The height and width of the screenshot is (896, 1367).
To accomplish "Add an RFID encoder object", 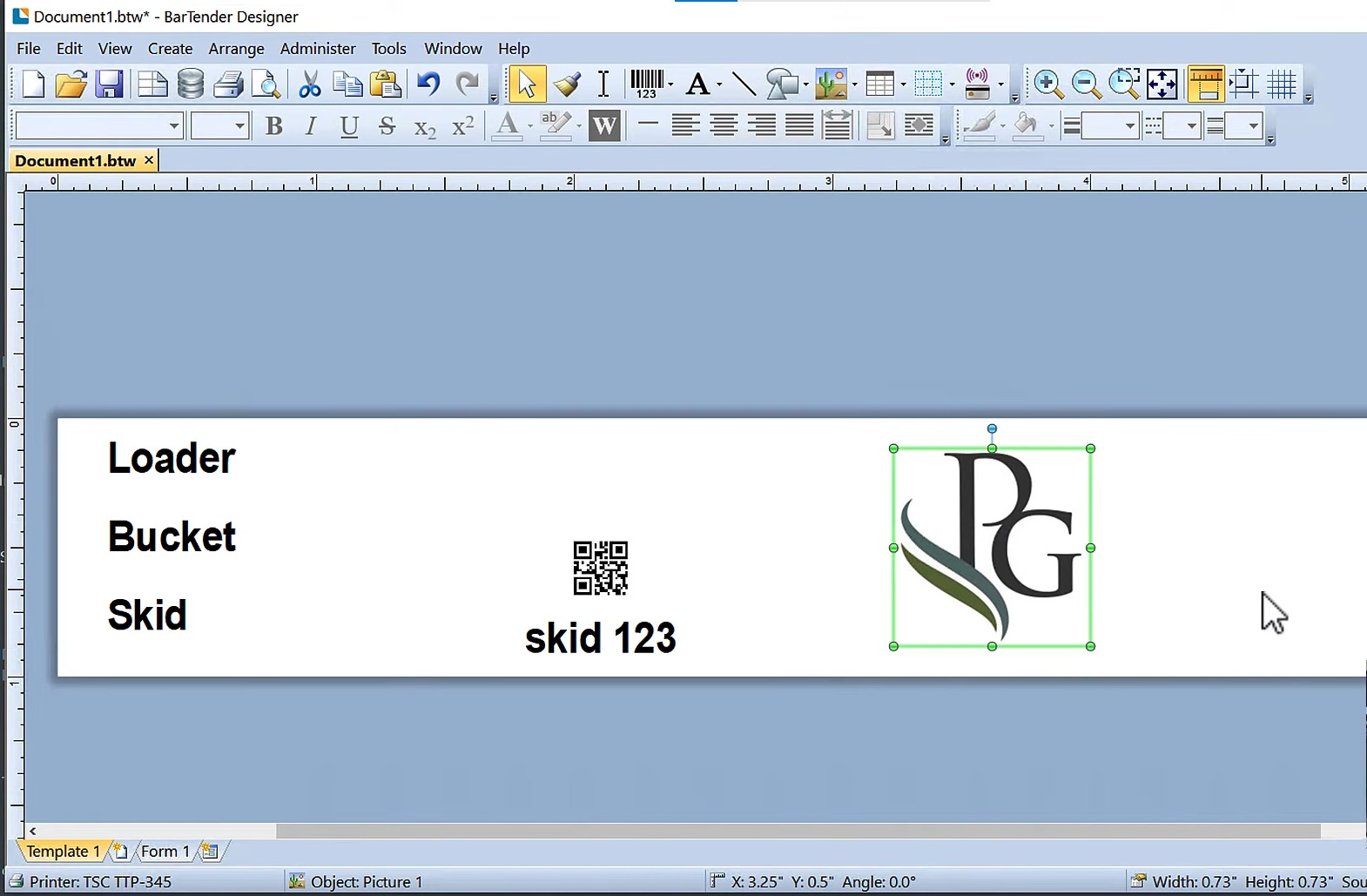I will (978, 84).
